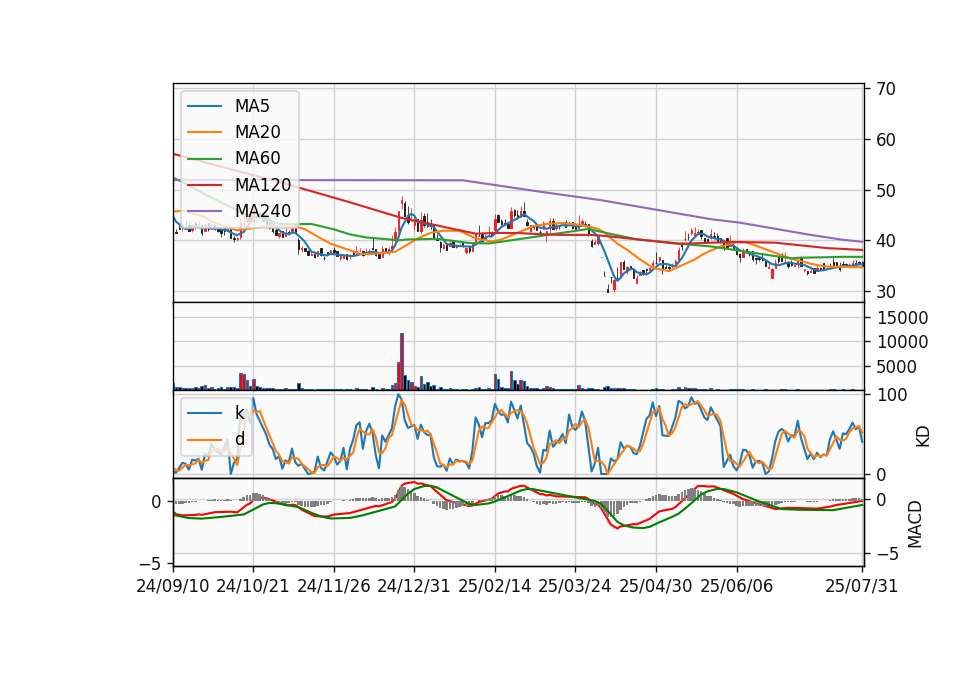Click the 24/11/26 date axis label
960x690 pixels.
pos(334,586)
